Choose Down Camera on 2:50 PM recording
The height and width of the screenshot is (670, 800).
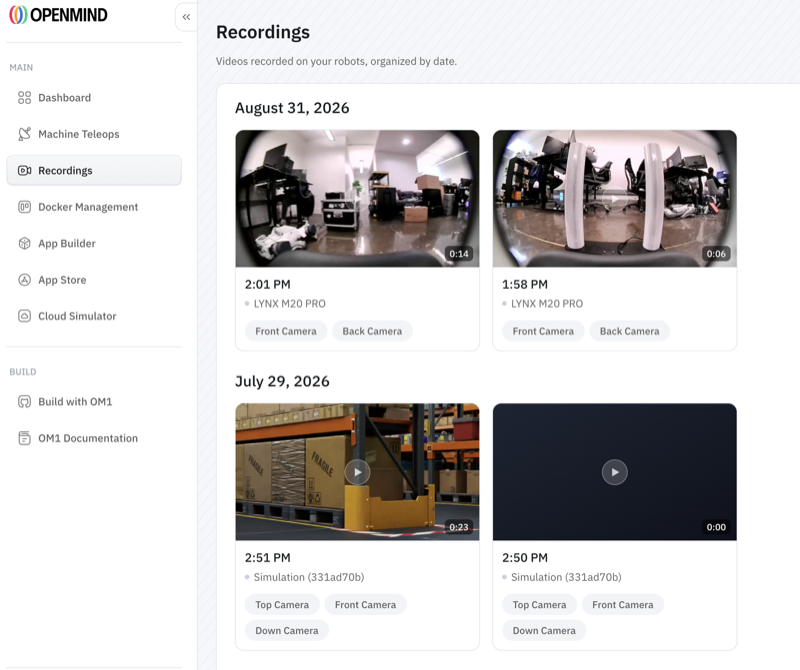pos(544,631)
